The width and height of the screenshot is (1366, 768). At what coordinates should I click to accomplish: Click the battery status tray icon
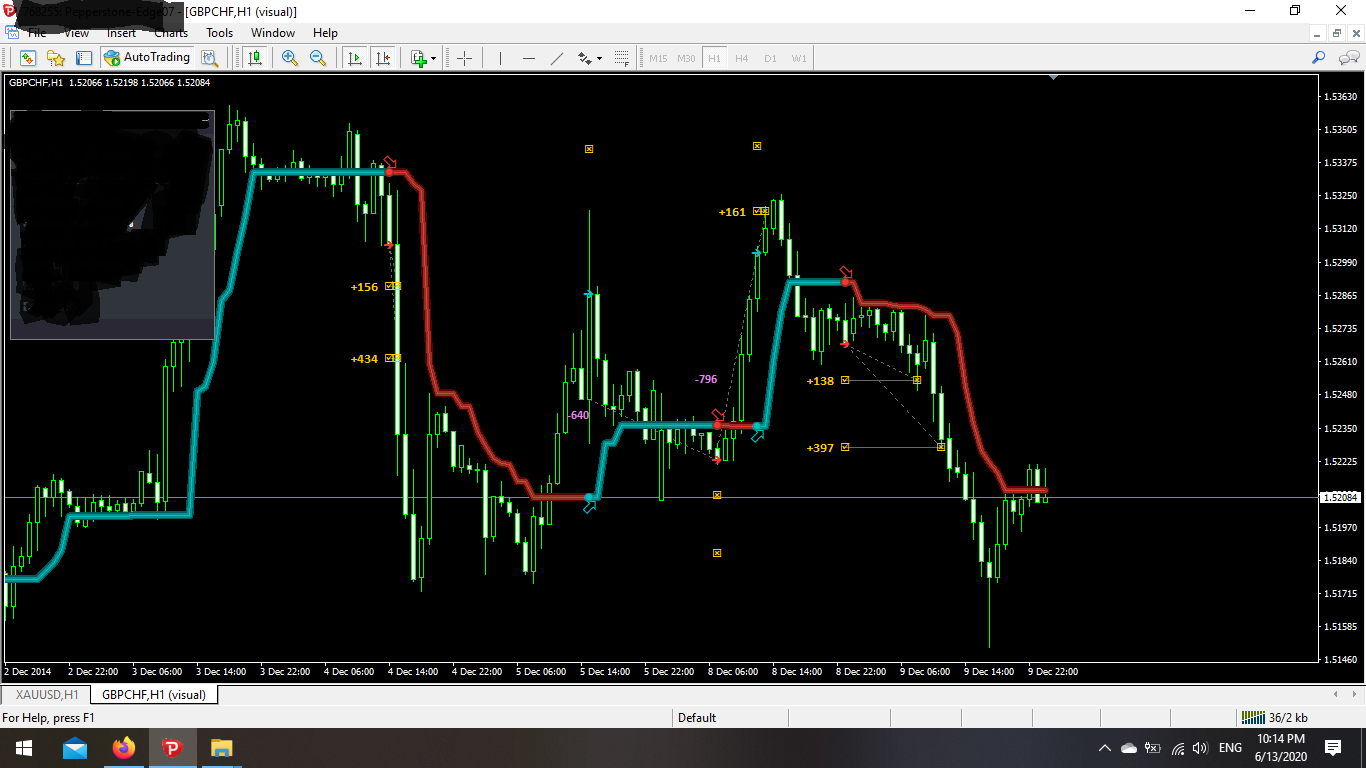1153,748
